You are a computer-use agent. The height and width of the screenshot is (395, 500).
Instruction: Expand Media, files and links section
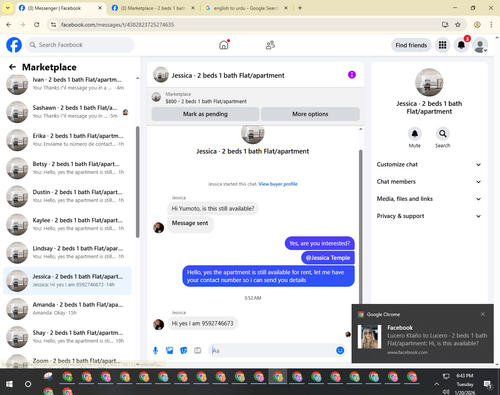tap(429, 199)
